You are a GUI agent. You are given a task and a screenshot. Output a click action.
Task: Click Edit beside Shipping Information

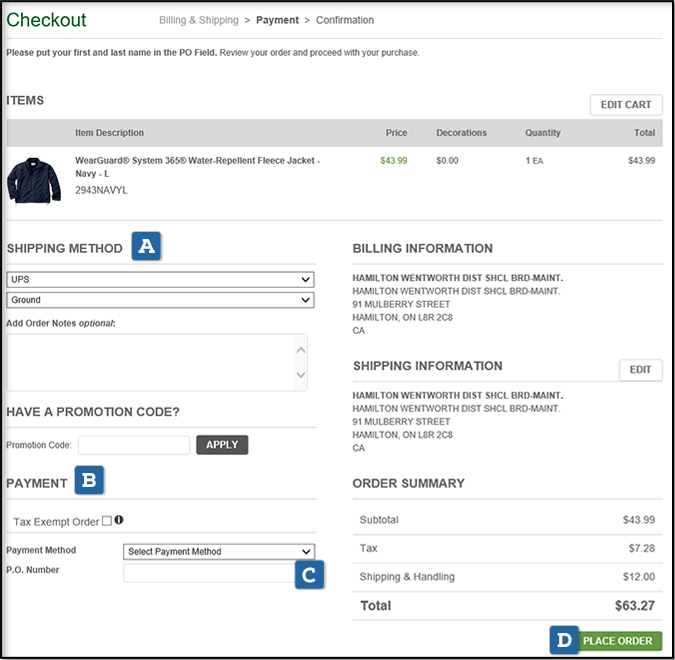[x=640, y=370]
